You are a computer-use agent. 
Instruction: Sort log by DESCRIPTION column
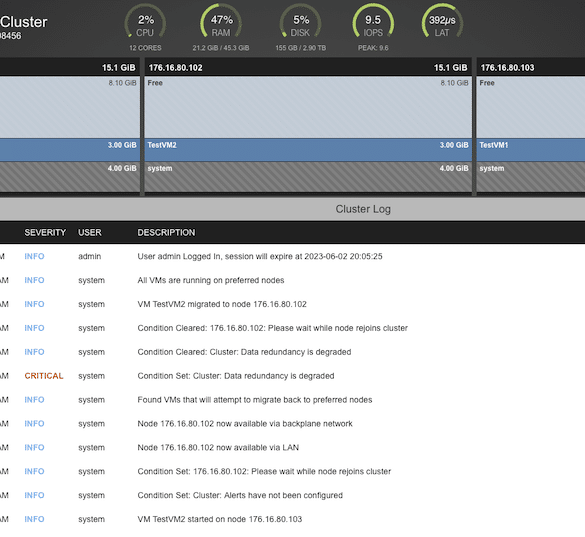166,232
